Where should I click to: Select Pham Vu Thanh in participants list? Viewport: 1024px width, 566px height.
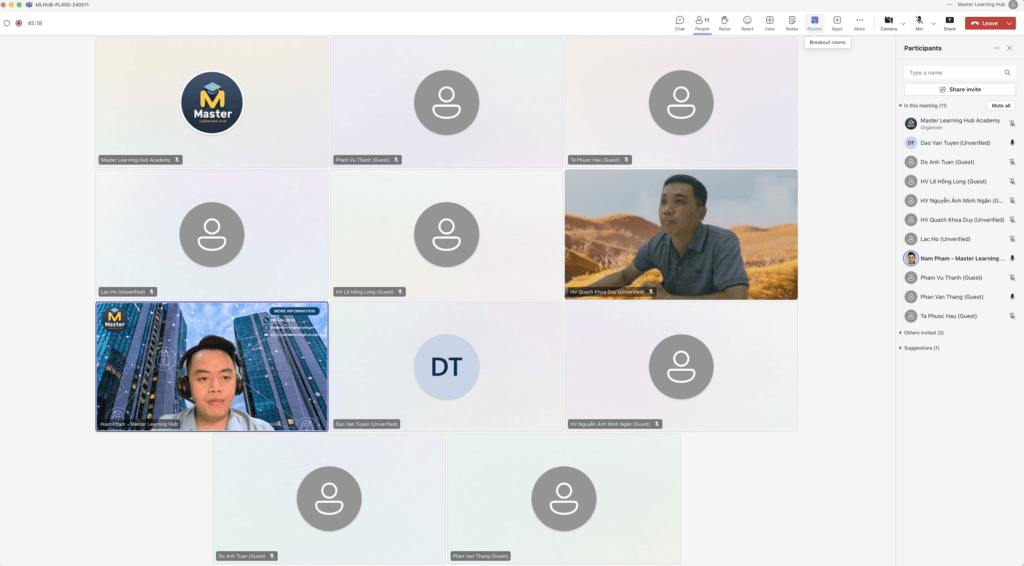tap(959, 277)
